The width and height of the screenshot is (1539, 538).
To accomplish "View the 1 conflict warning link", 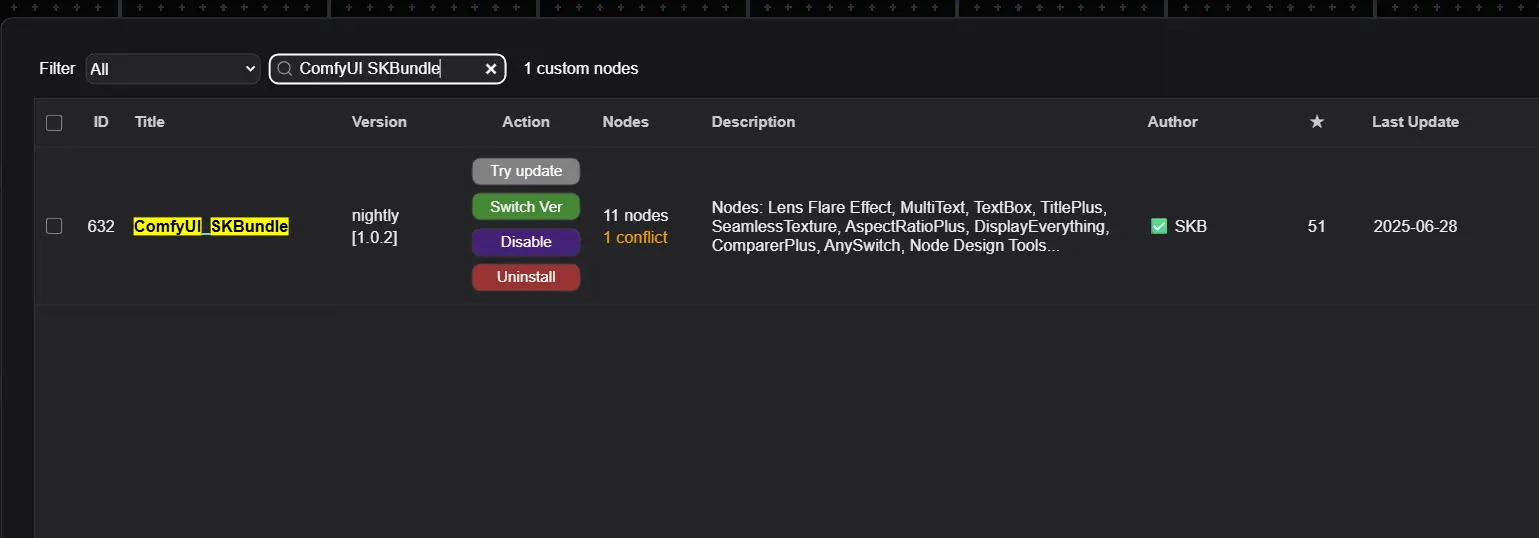I will click(x=635, y=238).
